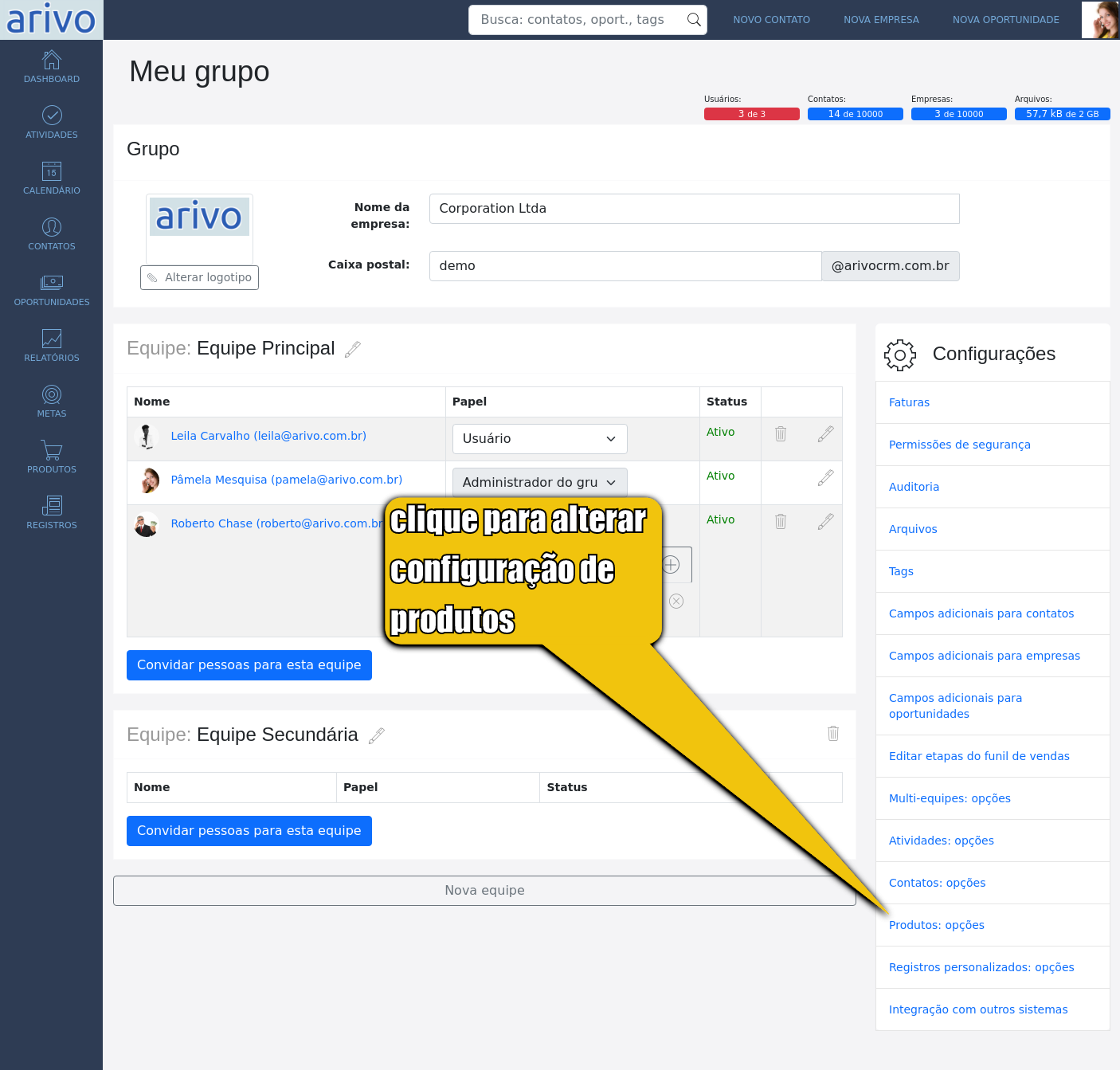Open Produtos: opções link
The height and width of the screenshot is (1070, 1120).
coord(937,925)
